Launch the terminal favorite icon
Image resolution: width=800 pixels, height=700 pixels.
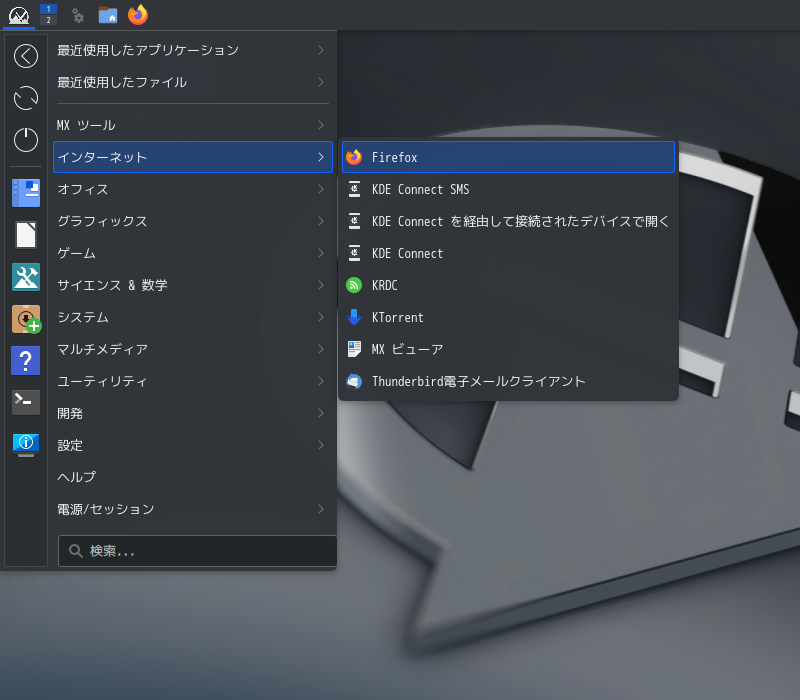click(26, 402)
